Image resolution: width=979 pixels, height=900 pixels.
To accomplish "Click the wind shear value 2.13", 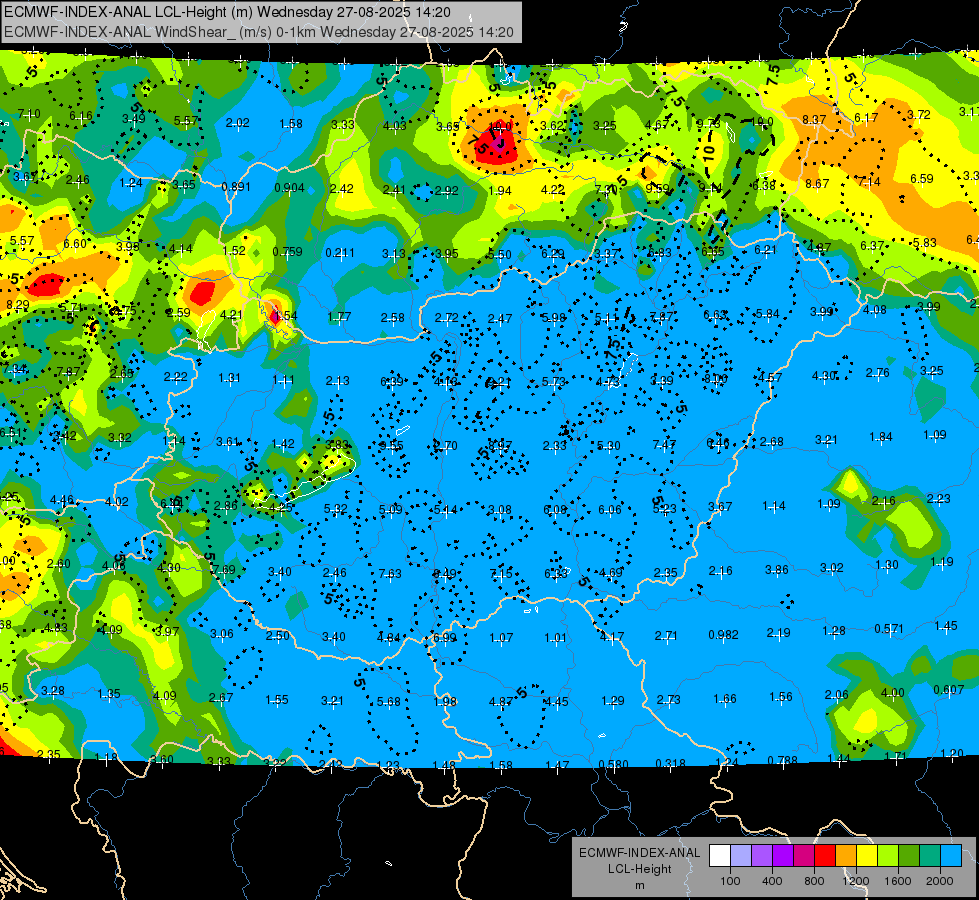I will pyautogui.click(x=338, y=380).
